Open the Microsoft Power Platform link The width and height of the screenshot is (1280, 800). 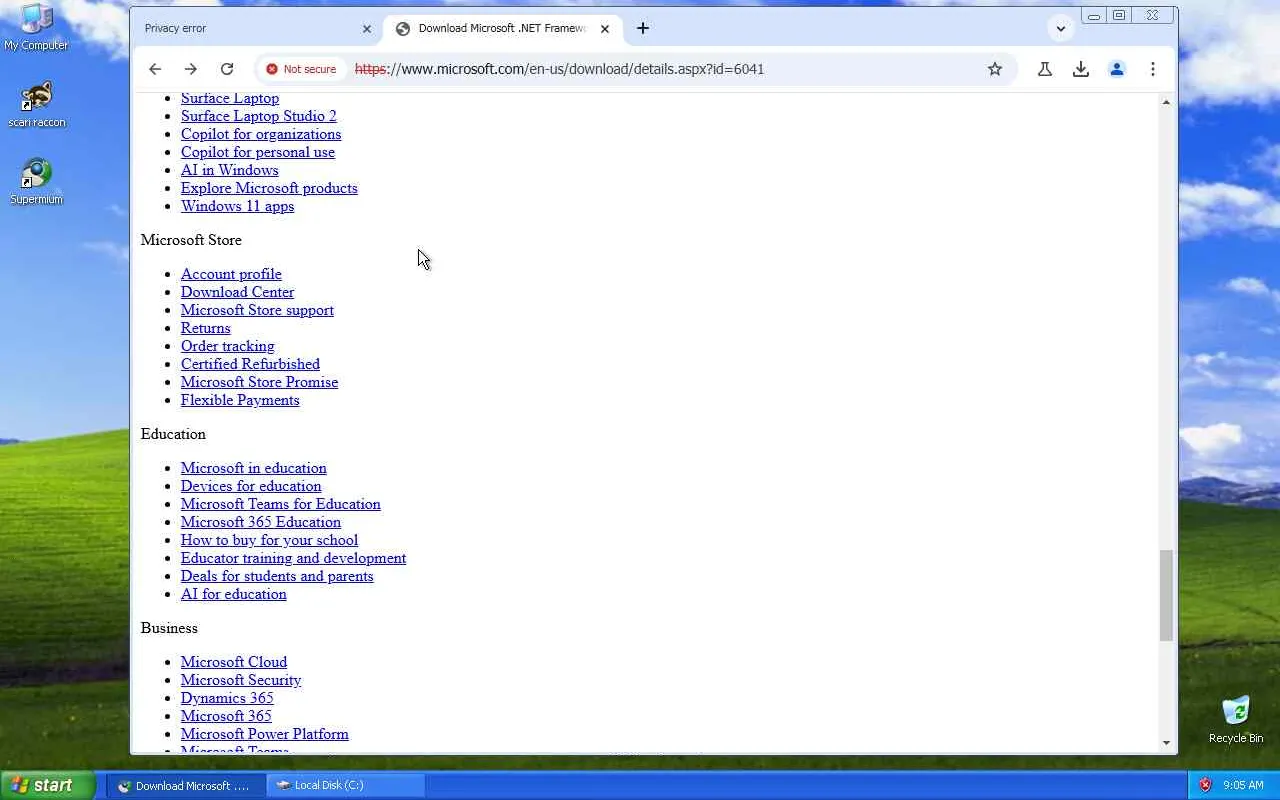point(265,734)
